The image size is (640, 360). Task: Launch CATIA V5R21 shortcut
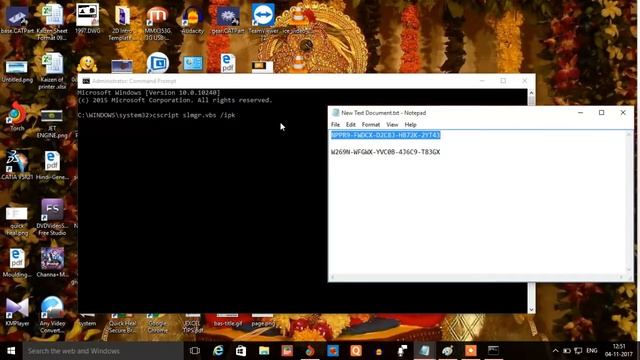17,165
